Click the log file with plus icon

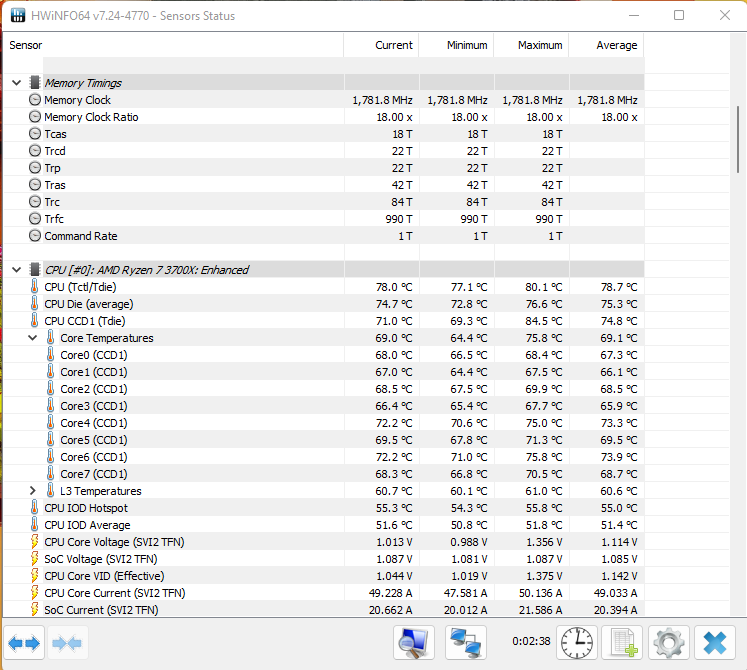coord(622,643)
